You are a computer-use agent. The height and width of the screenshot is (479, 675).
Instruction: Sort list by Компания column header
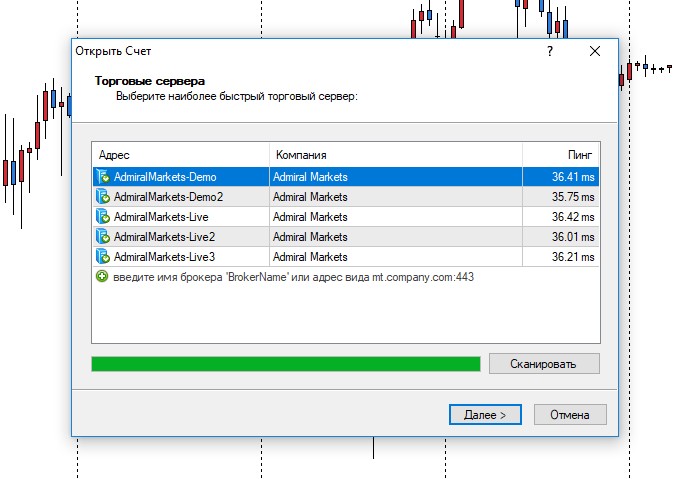(396, 155)
